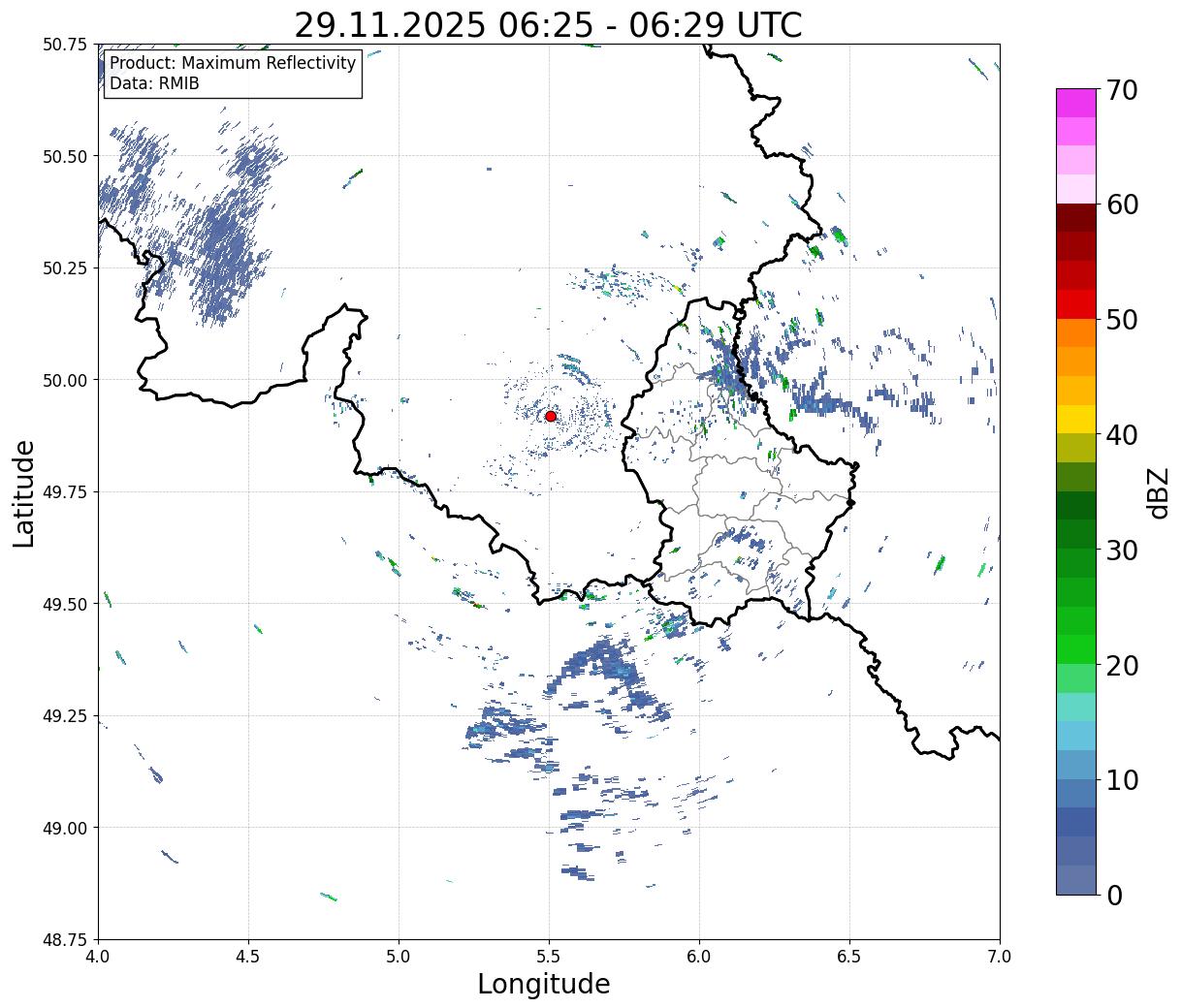Click the Longitude axis label

coord(544,984)
